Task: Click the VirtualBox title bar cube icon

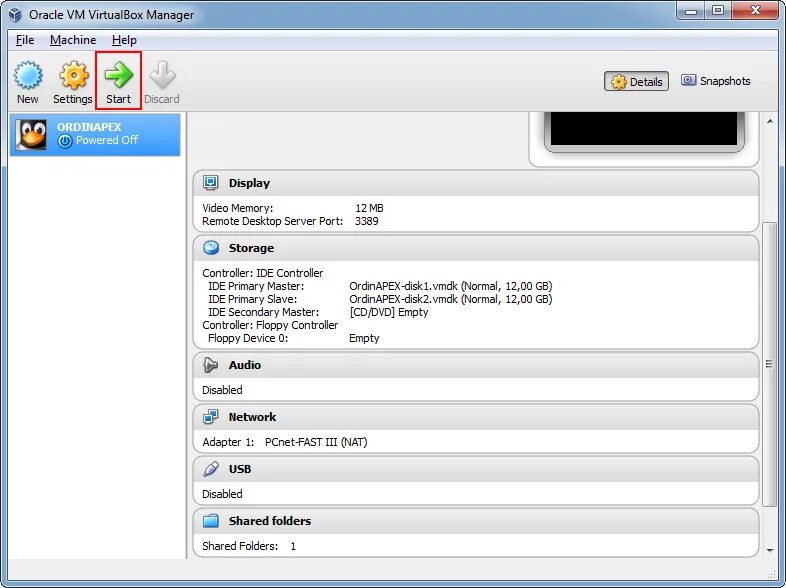Action: 15,15
